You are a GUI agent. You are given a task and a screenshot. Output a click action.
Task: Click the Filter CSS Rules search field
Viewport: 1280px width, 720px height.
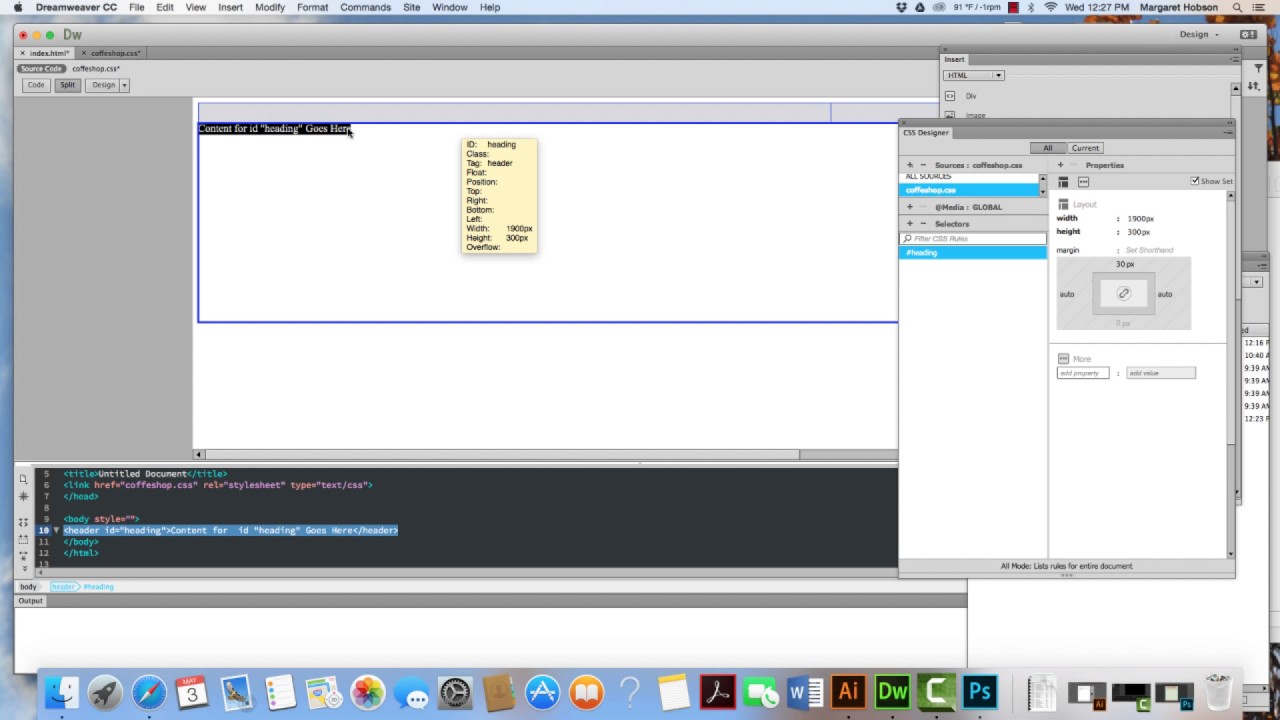pyautogui.click(x=973, y=239)
